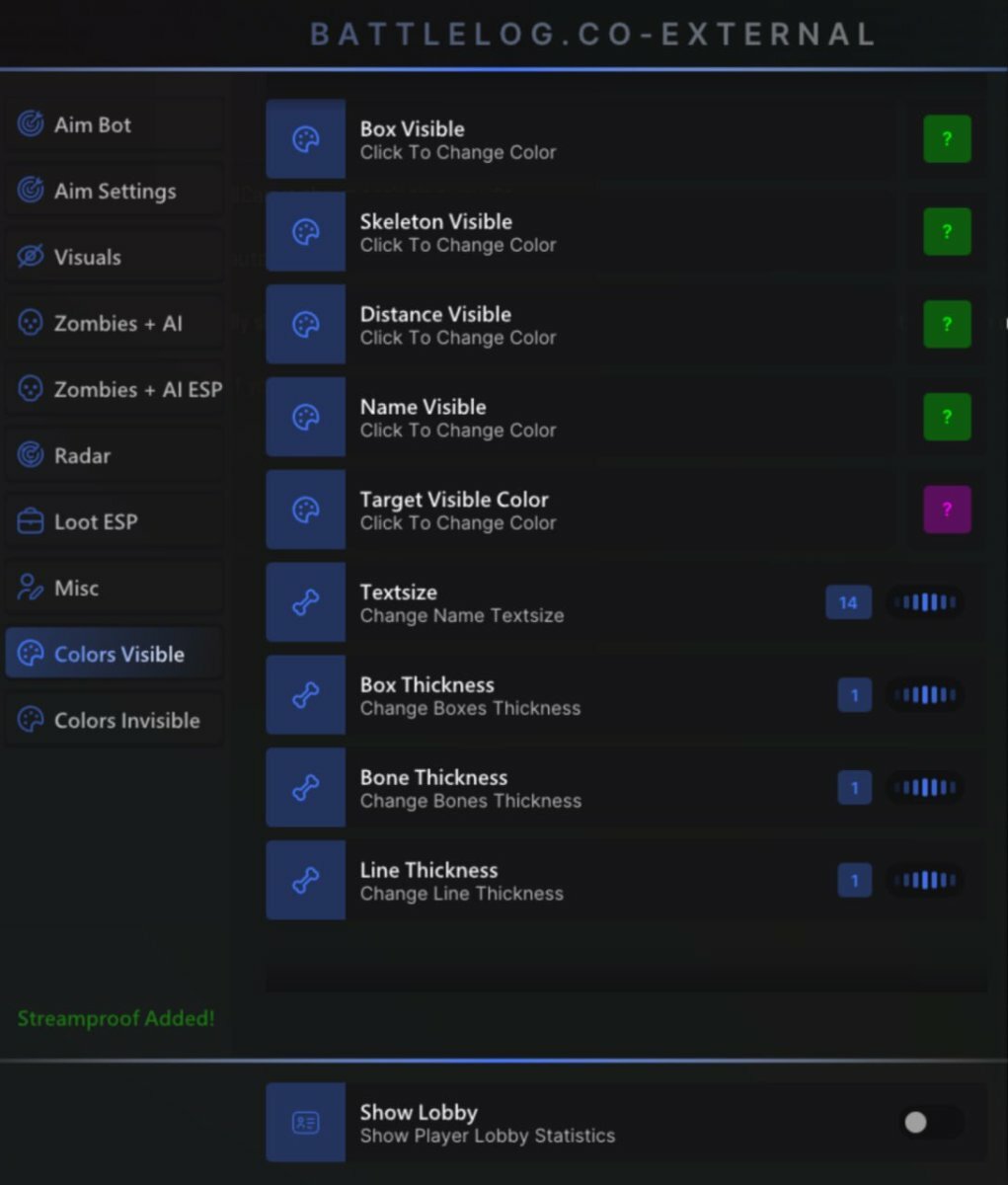The width and height of the screenshot is (1008, 1185).
Task: Click the palette icon next to Skeleton Visible
Action: click(306, 232)
